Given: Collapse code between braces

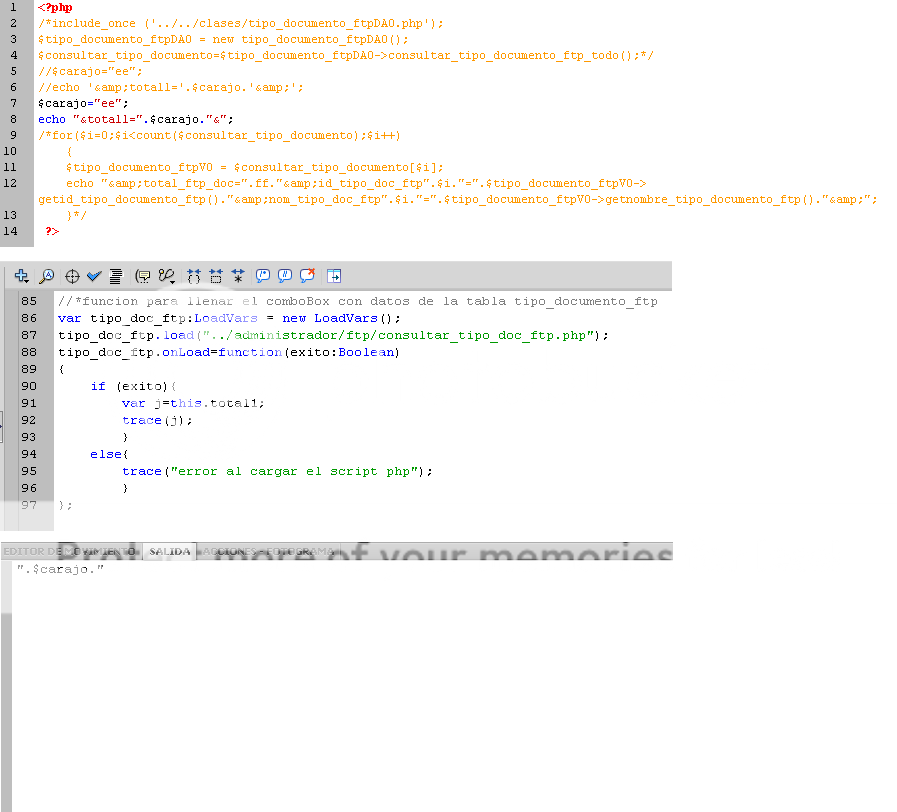Looking at the screenshot, I should 194,276.
